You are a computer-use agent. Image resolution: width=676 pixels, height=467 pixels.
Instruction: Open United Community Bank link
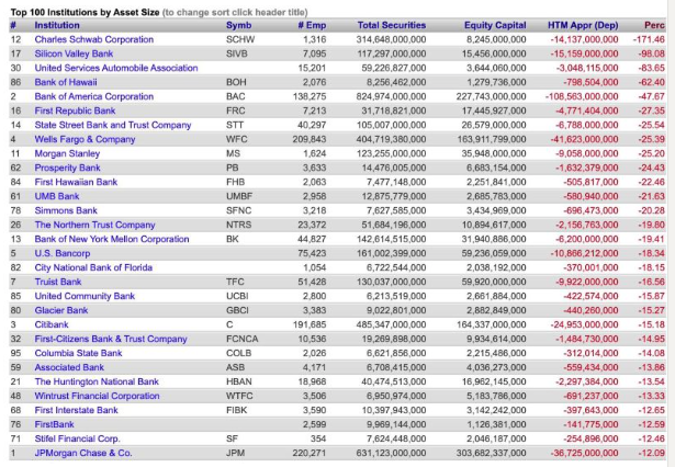click(84, 296)
